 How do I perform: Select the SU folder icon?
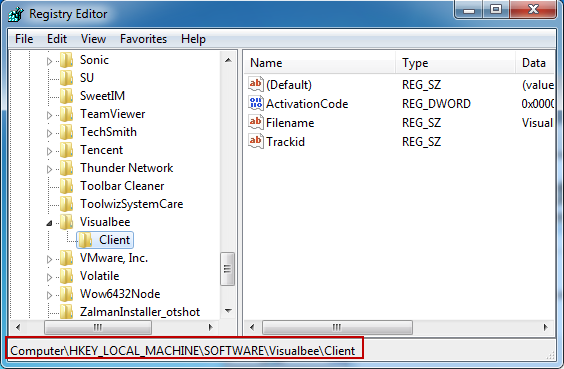(67, 78)
